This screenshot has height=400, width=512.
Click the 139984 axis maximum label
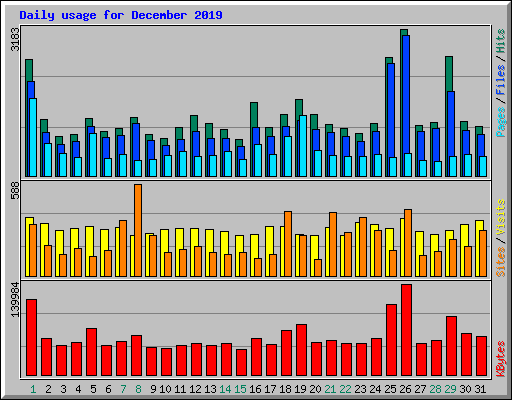click(15, 299)
